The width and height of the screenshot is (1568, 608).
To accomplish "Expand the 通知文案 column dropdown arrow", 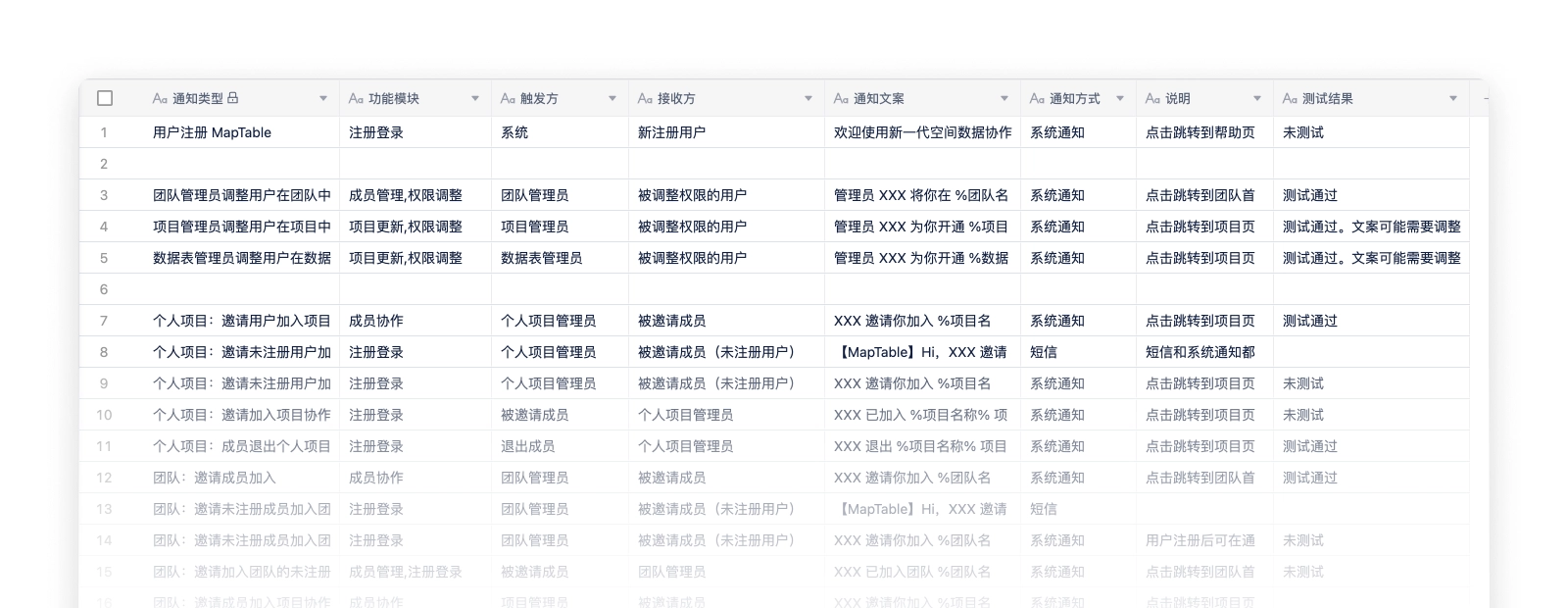I will pyautogui.click(x=1004, y=99).
